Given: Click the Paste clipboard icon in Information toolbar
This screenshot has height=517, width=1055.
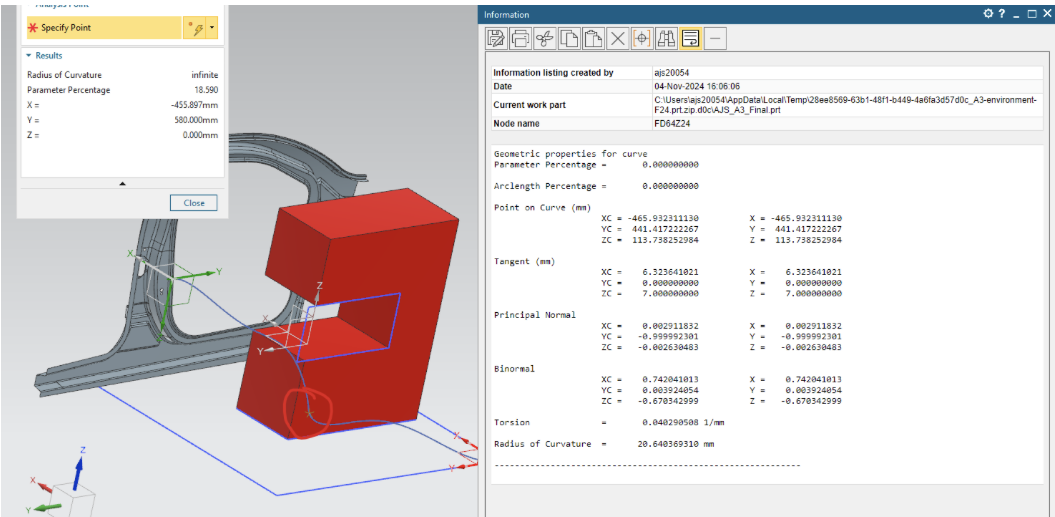Looking at the screenshot, I should coord(593,39).
